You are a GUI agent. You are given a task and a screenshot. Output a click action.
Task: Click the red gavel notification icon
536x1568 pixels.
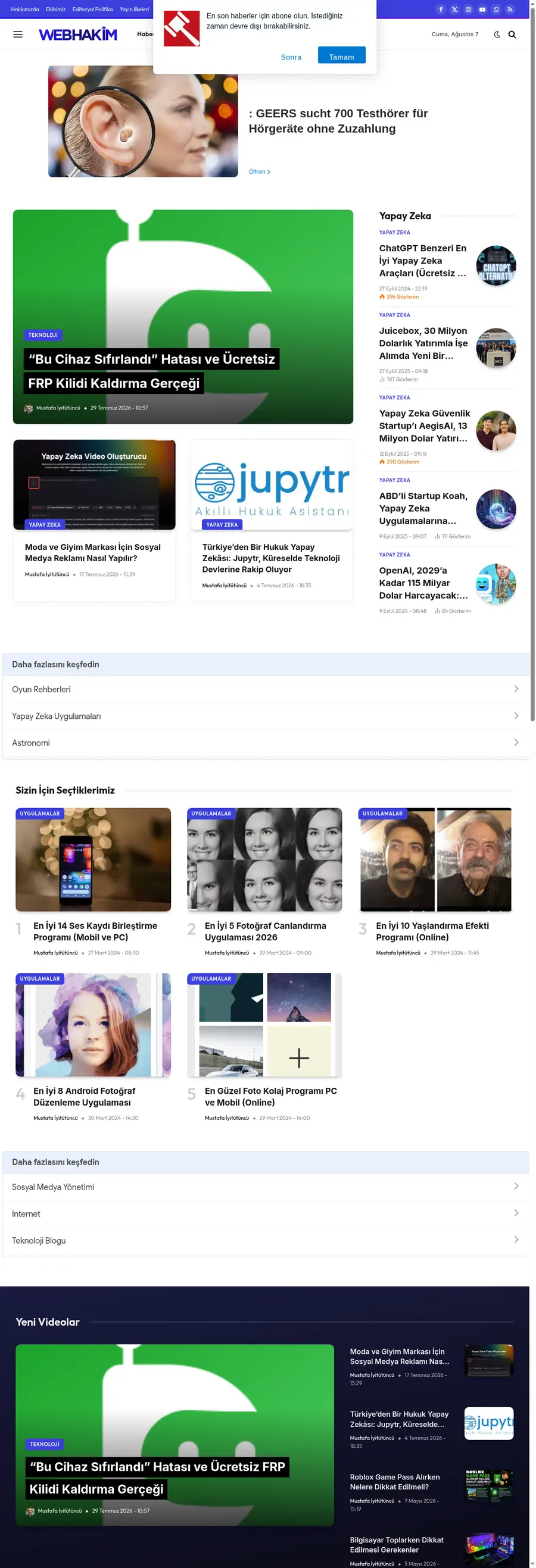point(182,28)
